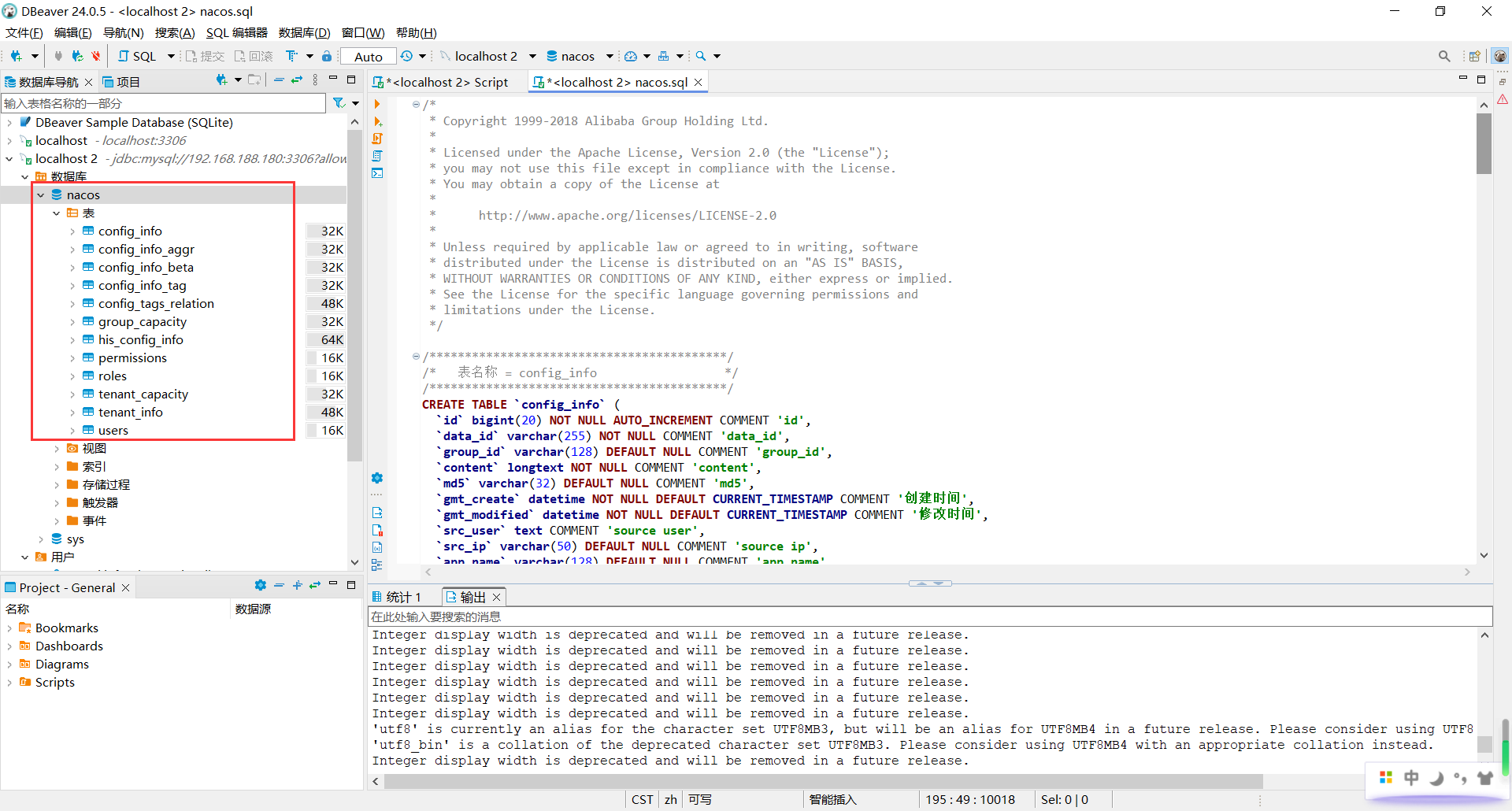Click the transaction mode icon

tap(291, 56)
